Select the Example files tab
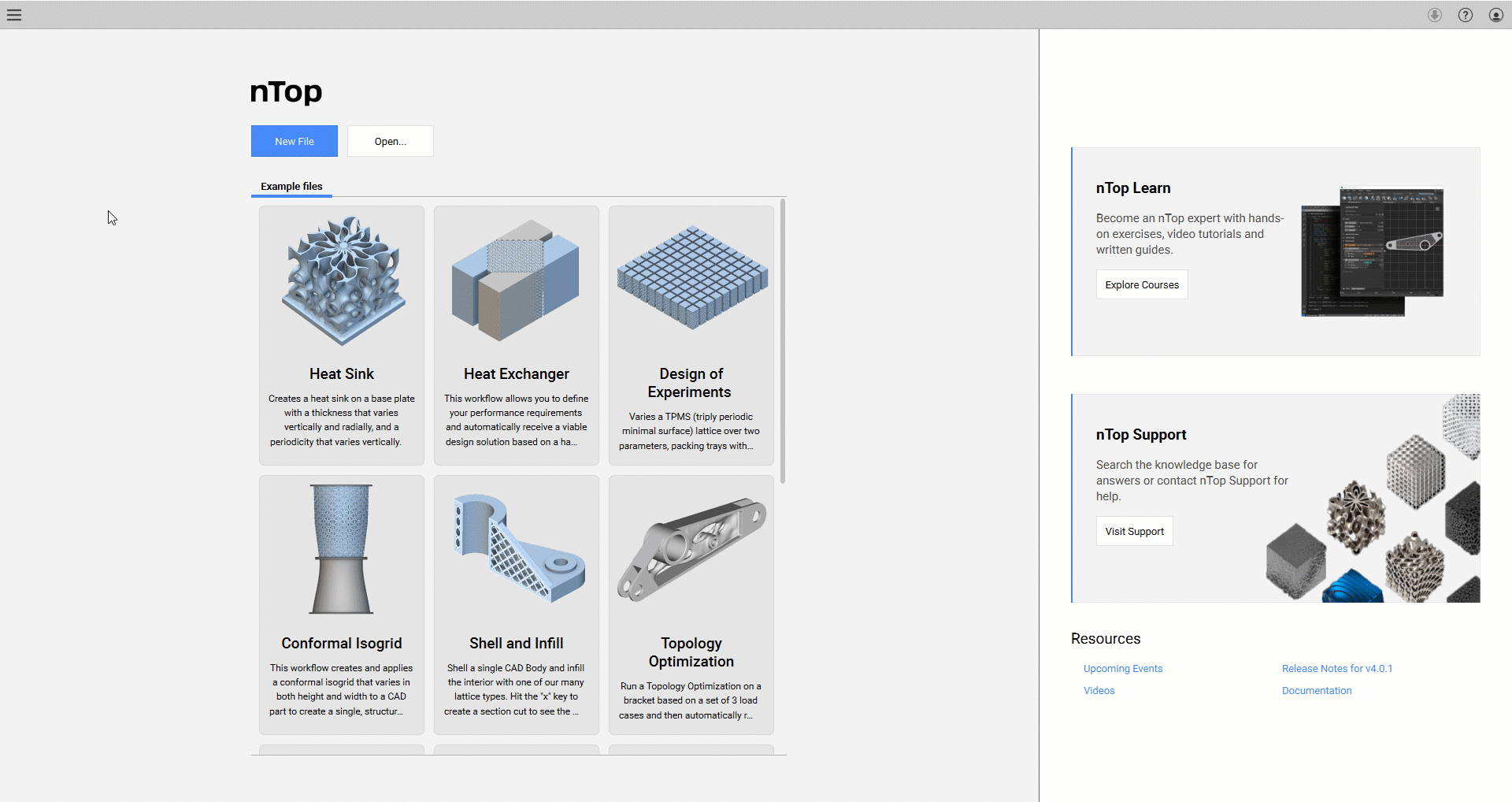 pyautogui.click(x=291, y=187)
